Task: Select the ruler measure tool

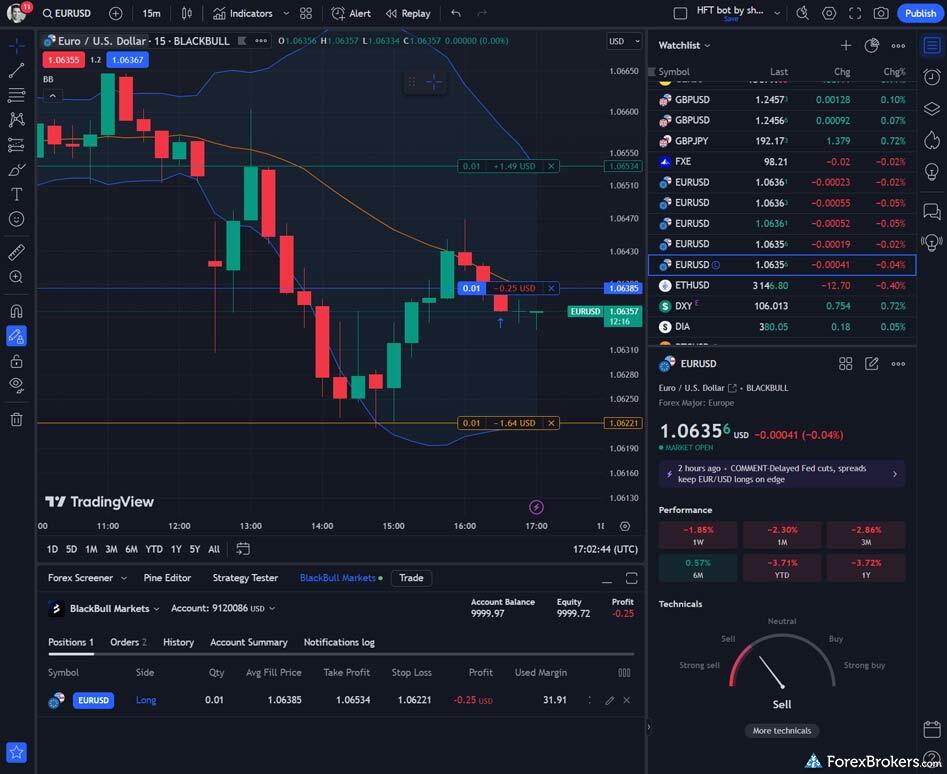Action: pyautogui.click(x=16, y=252)
